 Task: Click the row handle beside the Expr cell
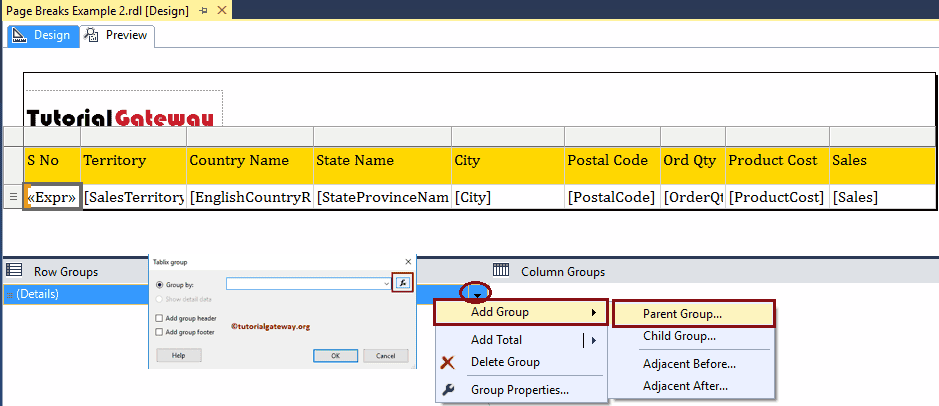tap(13, 197)
